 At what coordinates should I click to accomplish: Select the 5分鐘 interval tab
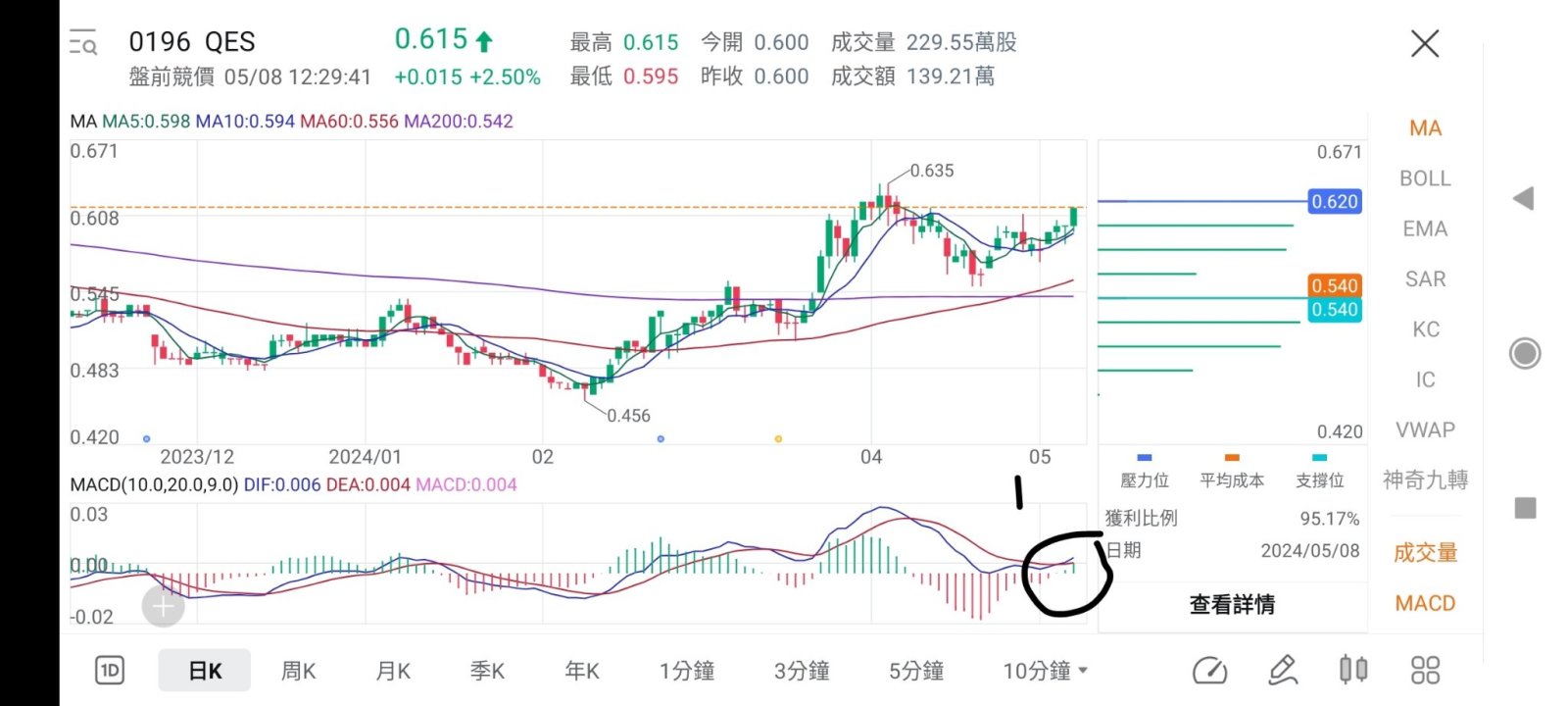point(916,671)
